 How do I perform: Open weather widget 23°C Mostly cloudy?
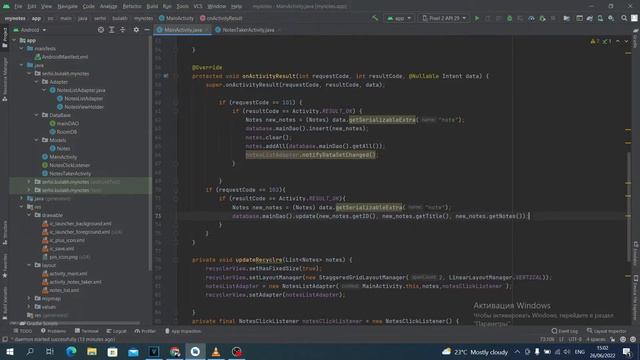[x=475, y=352]
